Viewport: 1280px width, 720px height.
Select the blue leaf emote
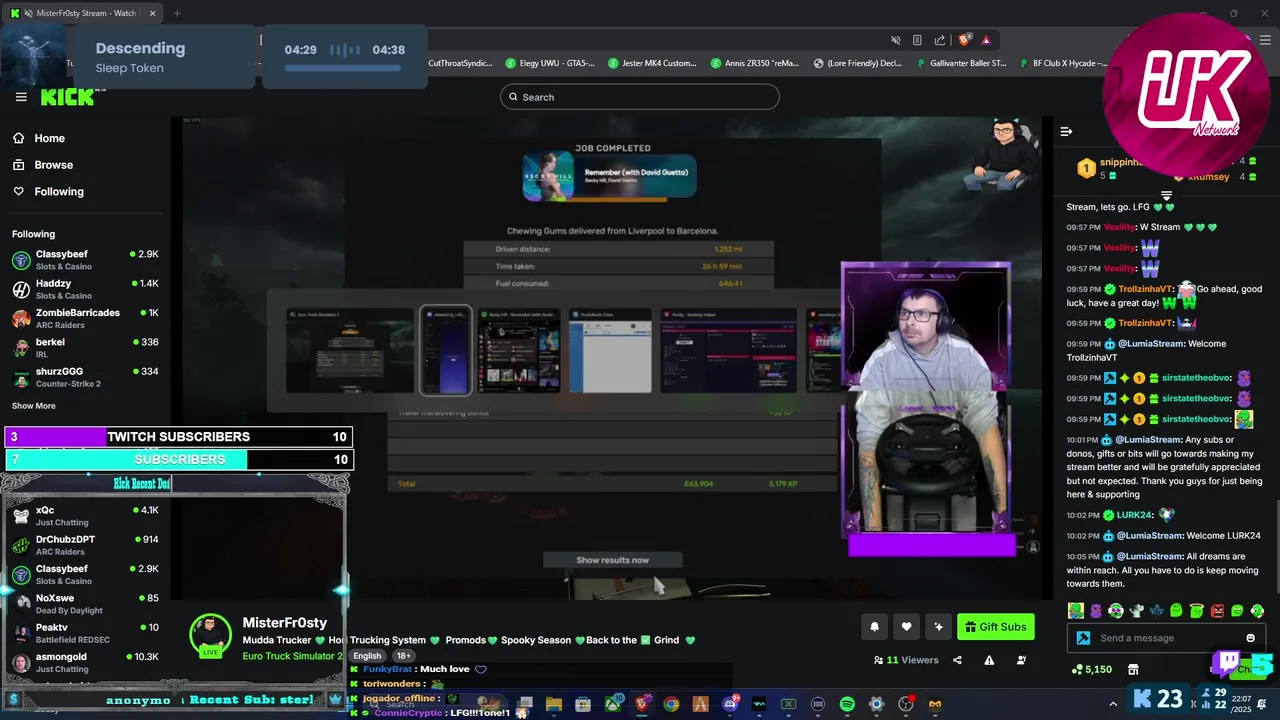click(x=1156, y=611)
